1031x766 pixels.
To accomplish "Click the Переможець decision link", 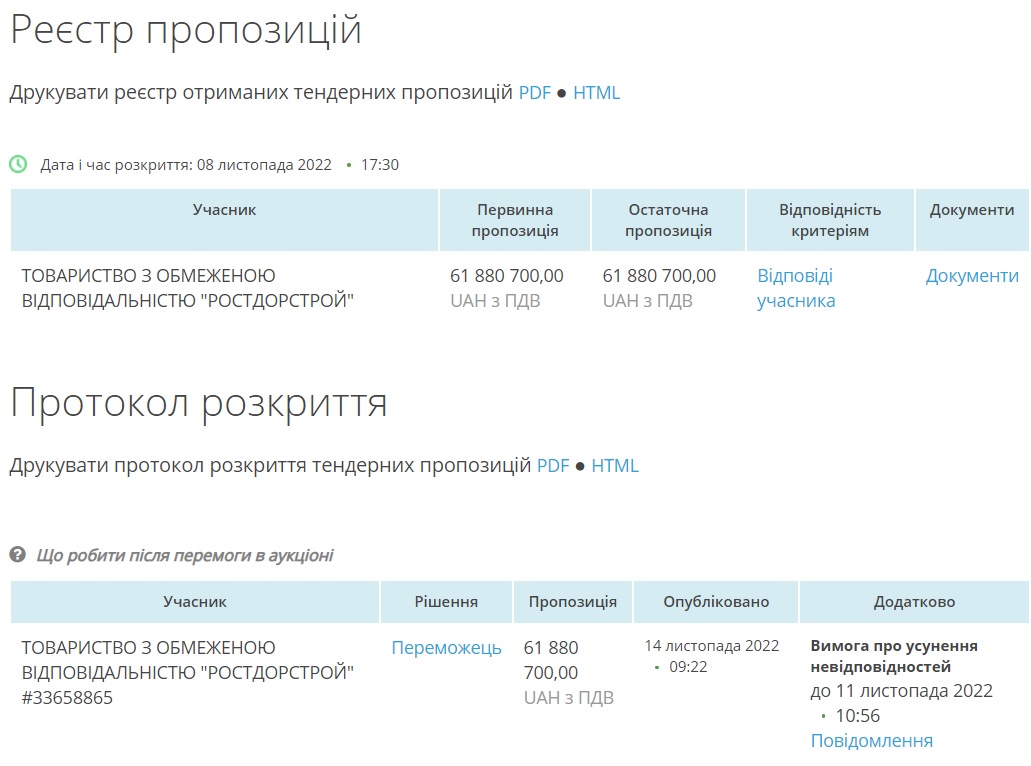I will pyautogui.click(x=446, y=648).
